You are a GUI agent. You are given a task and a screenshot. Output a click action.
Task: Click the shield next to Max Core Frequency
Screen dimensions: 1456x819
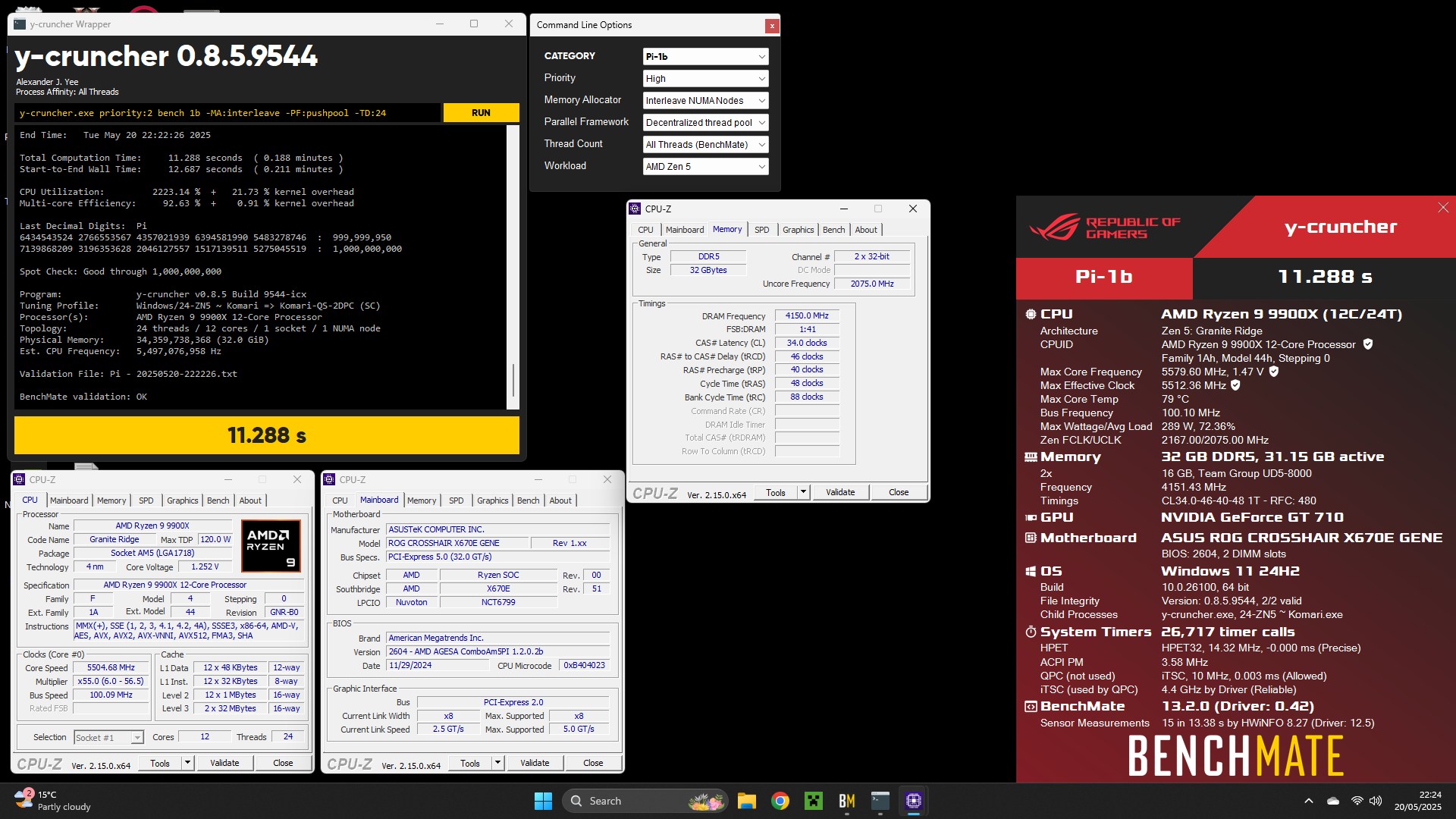[1274, 372]
